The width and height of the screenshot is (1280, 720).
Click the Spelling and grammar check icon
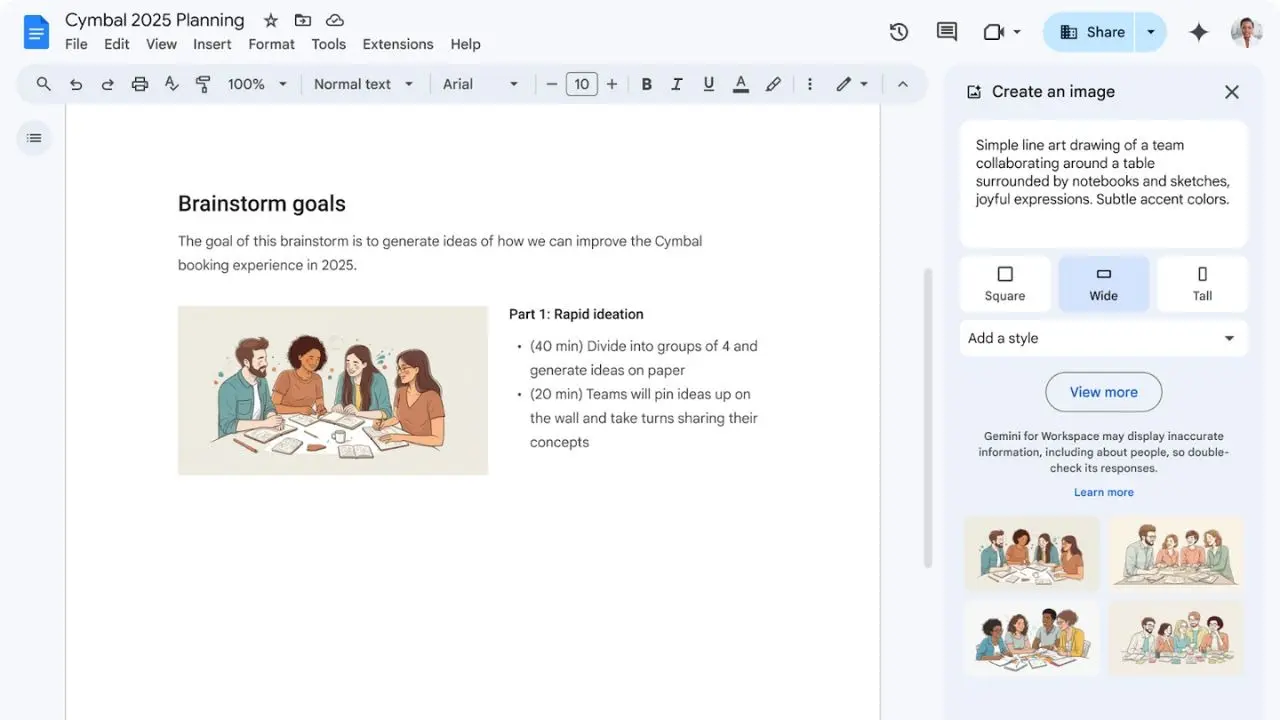click(171, 84)
